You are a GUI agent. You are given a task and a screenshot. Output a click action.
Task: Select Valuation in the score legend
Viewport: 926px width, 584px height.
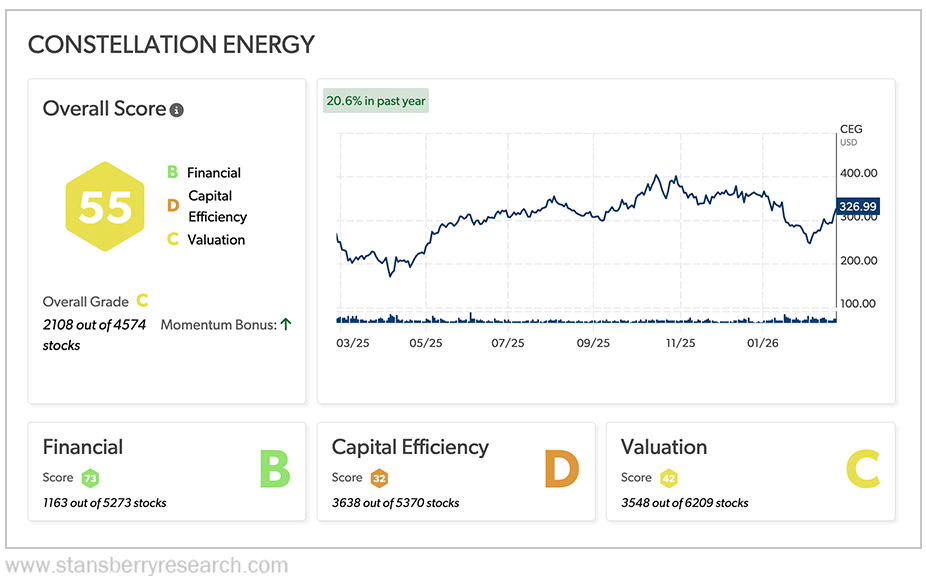[x=215, y=240]
